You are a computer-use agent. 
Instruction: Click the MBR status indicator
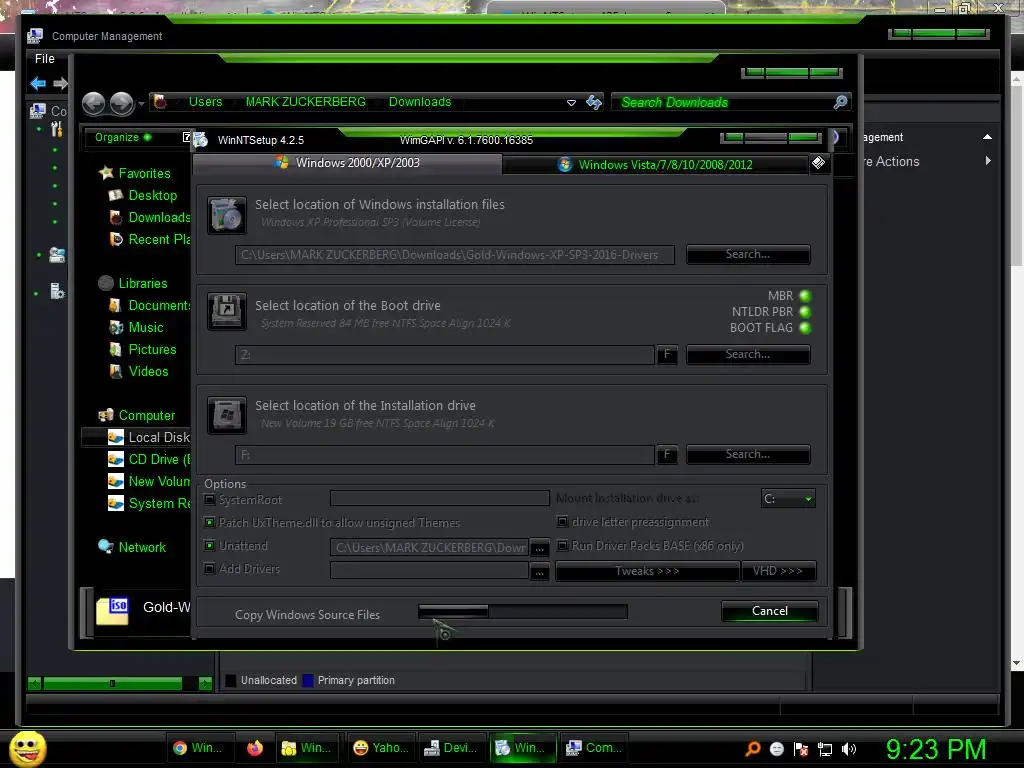[805, 296]
